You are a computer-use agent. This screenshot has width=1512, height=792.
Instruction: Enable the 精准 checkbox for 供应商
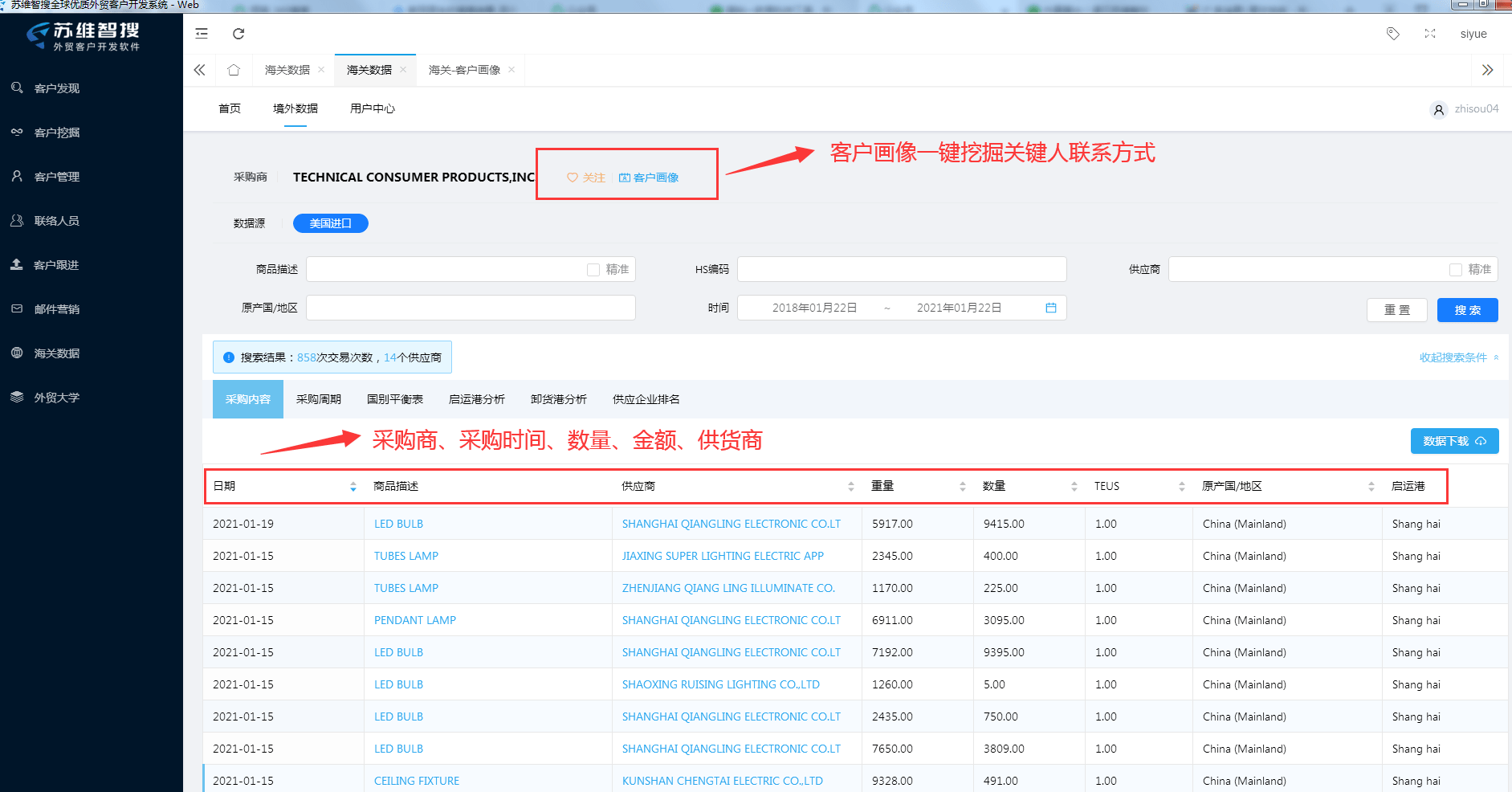pyautogui.click(x=1456, y=270)
